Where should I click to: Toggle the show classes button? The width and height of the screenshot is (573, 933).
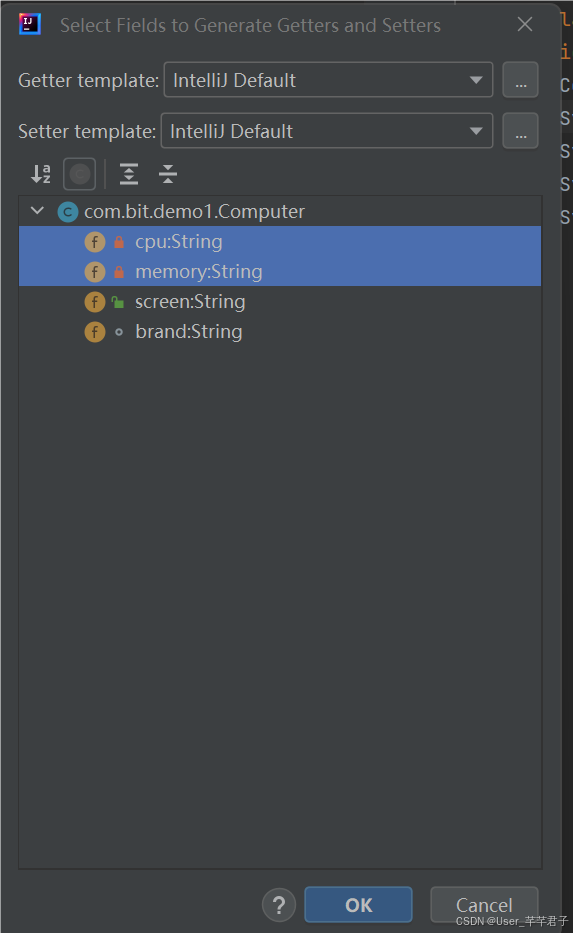coord(80,174)
